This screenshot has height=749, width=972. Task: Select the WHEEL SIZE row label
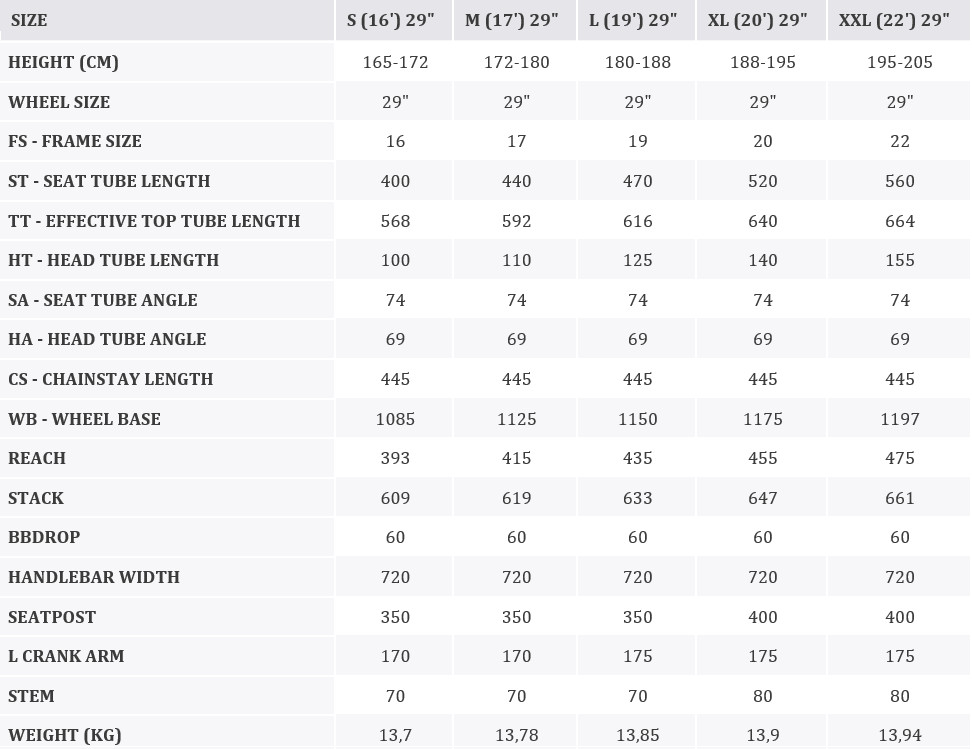coord(59,102)
